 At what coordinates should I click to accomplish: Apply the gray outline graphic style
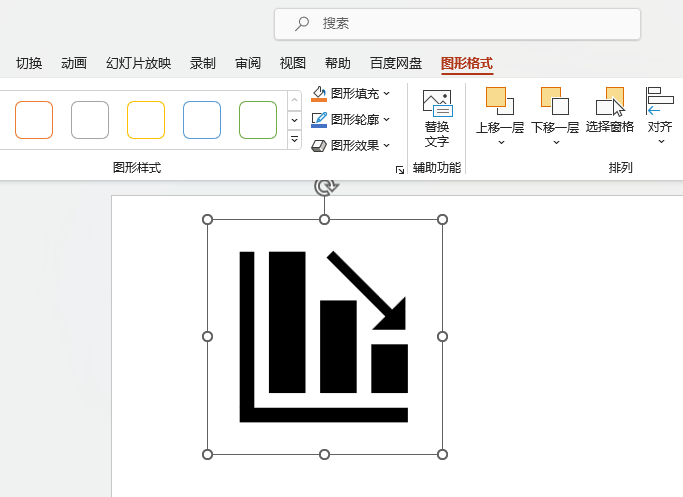(x=90, y=120)
